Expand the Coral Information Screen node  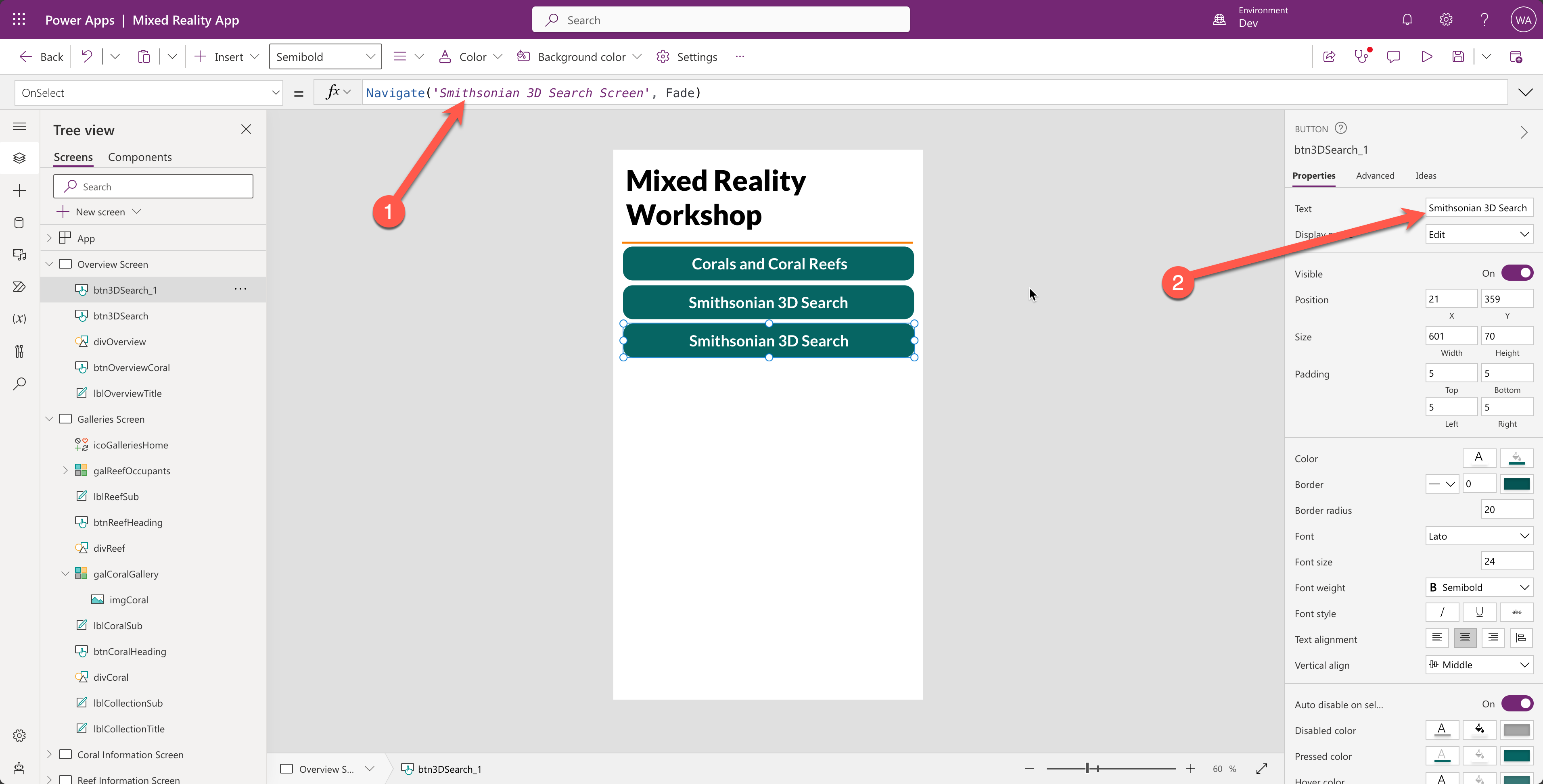(x=49, y=754)
